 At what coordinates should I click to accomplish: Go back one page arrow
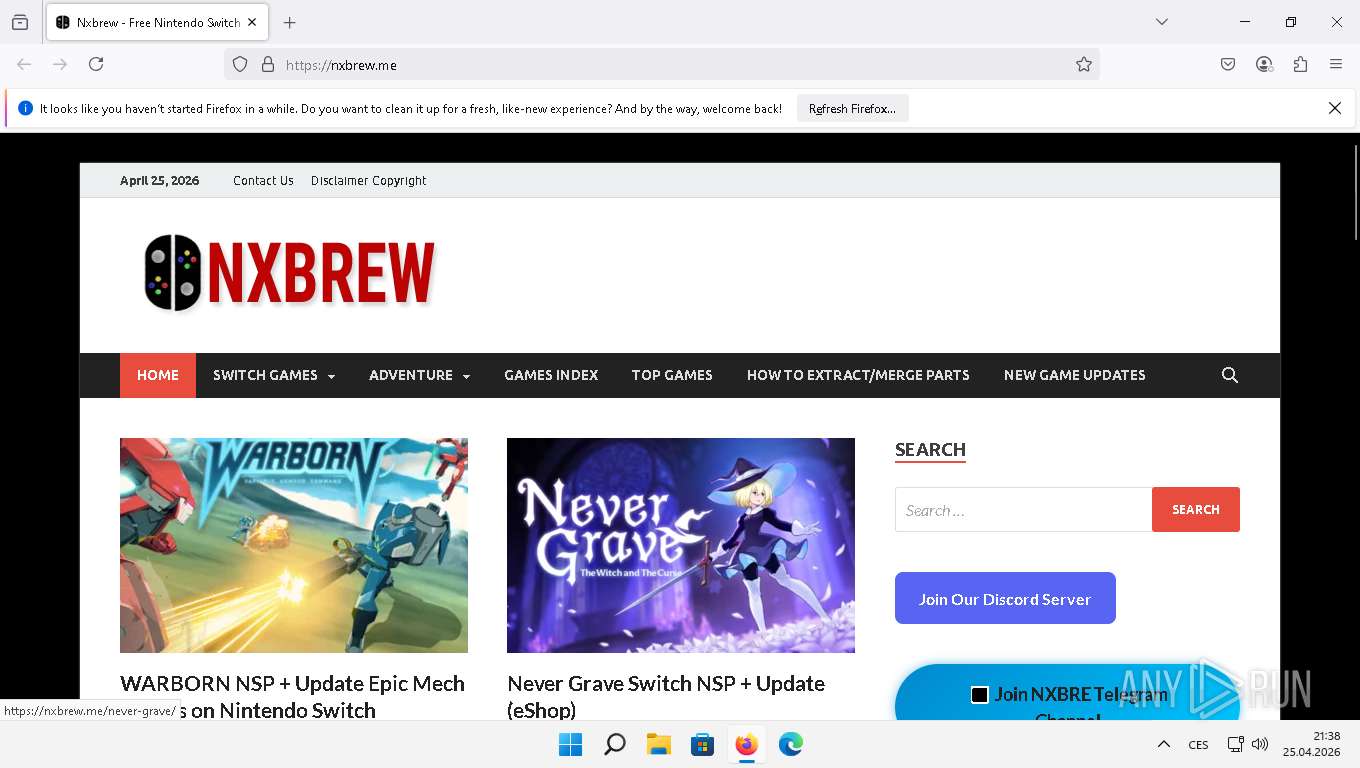(24, 64)
